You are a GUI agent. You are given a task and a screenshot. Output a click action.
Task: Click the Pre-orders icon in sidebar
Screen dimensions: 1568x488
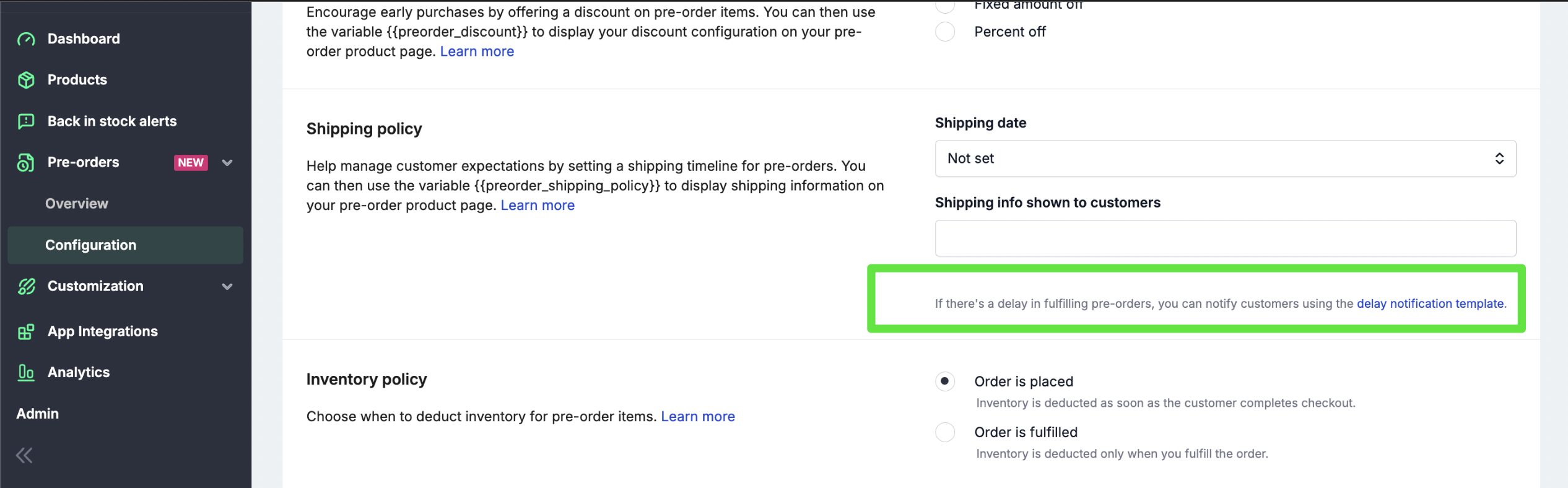(26, 162)
